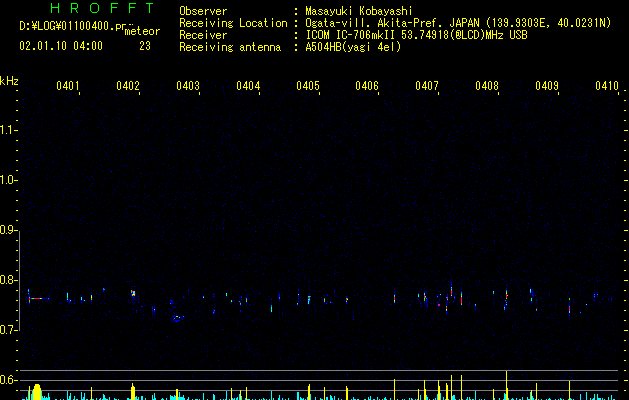Click the 0404 time marker
Screen dimensions: 629x400
click(248, 85)
